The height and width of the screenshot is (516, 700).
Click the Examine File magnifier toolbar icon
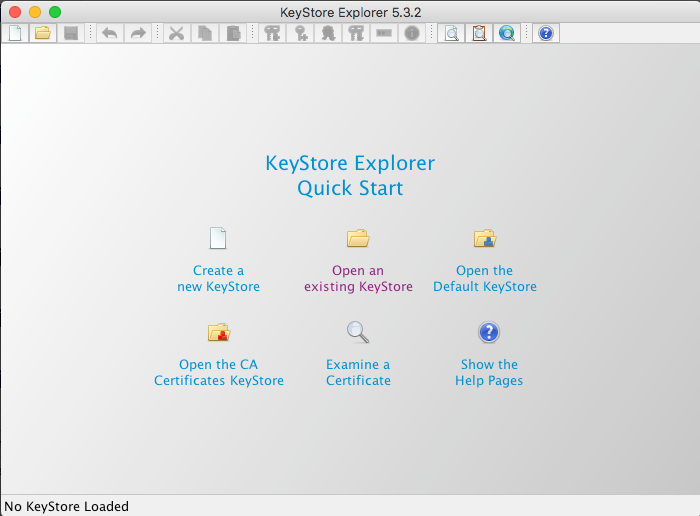click(451, 33)
